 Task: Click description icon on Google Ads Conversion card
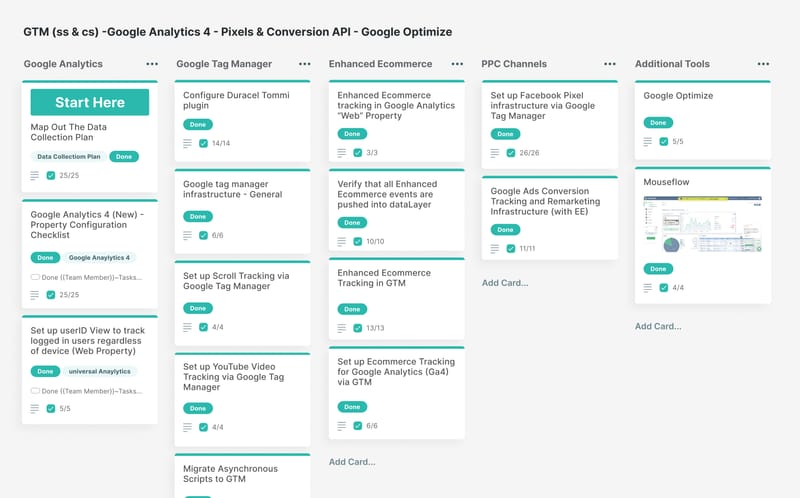(494, 248)
